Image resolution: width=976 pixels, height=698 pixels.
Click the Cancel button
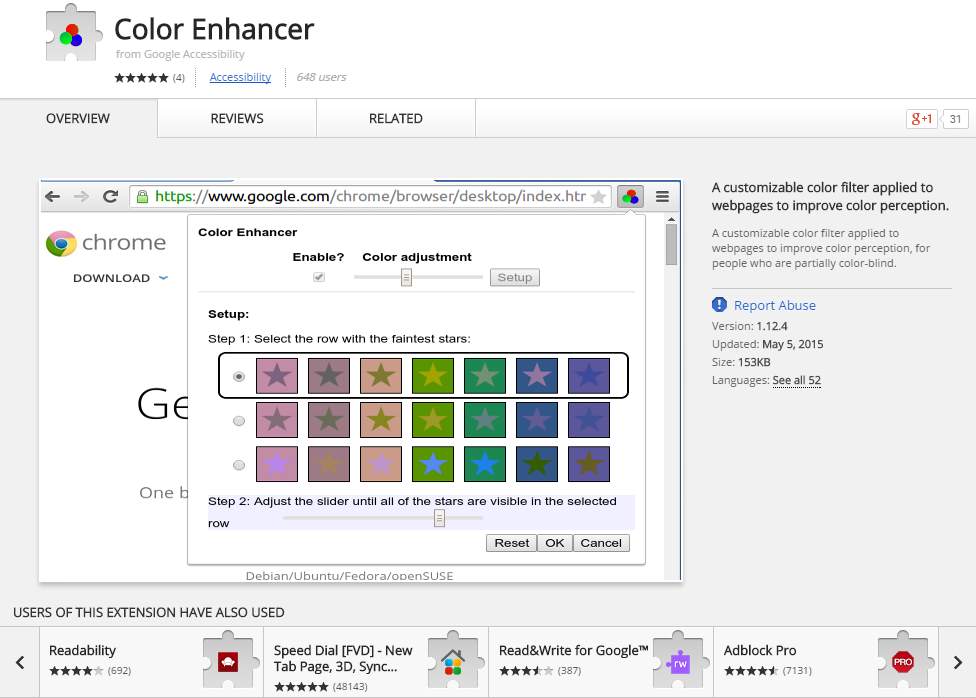(x=601, y=543)
